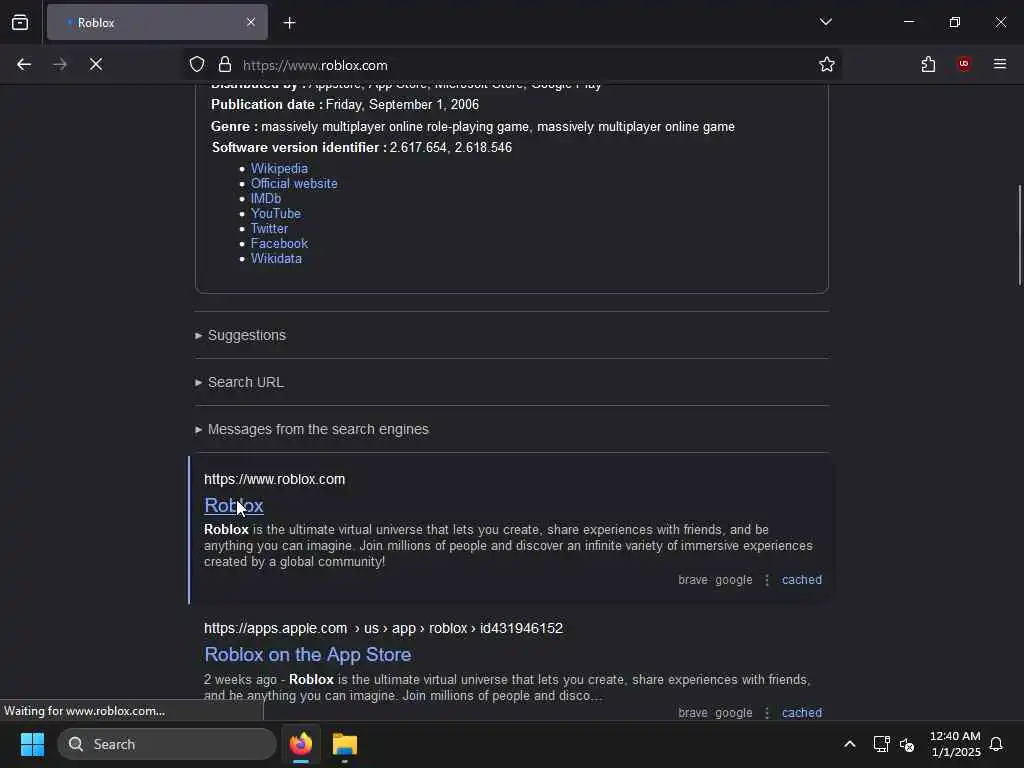Click the https://www.roblox.com result URL
The width and height of the screenshot is (1024, 768).
pos(274,479)
